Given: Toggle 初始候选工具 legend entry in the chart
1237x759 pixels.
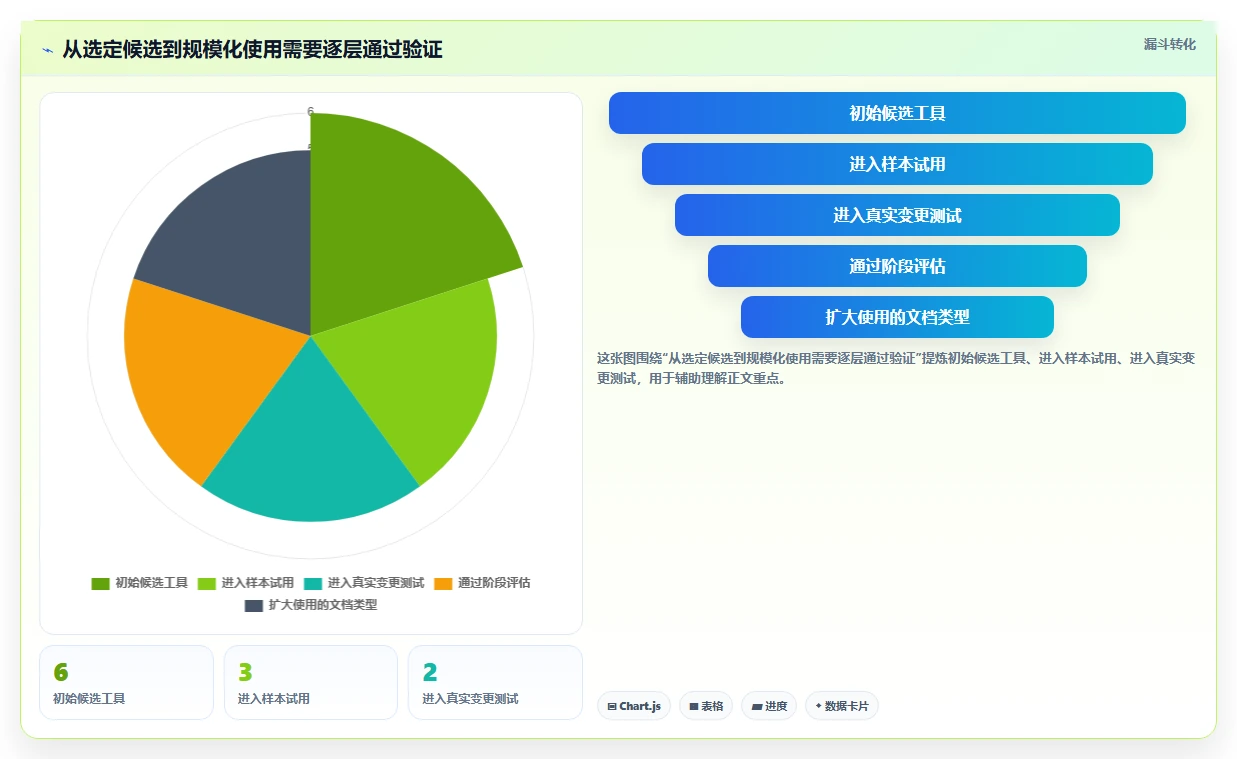Looking at the screenshot, I should pos(139,583).
